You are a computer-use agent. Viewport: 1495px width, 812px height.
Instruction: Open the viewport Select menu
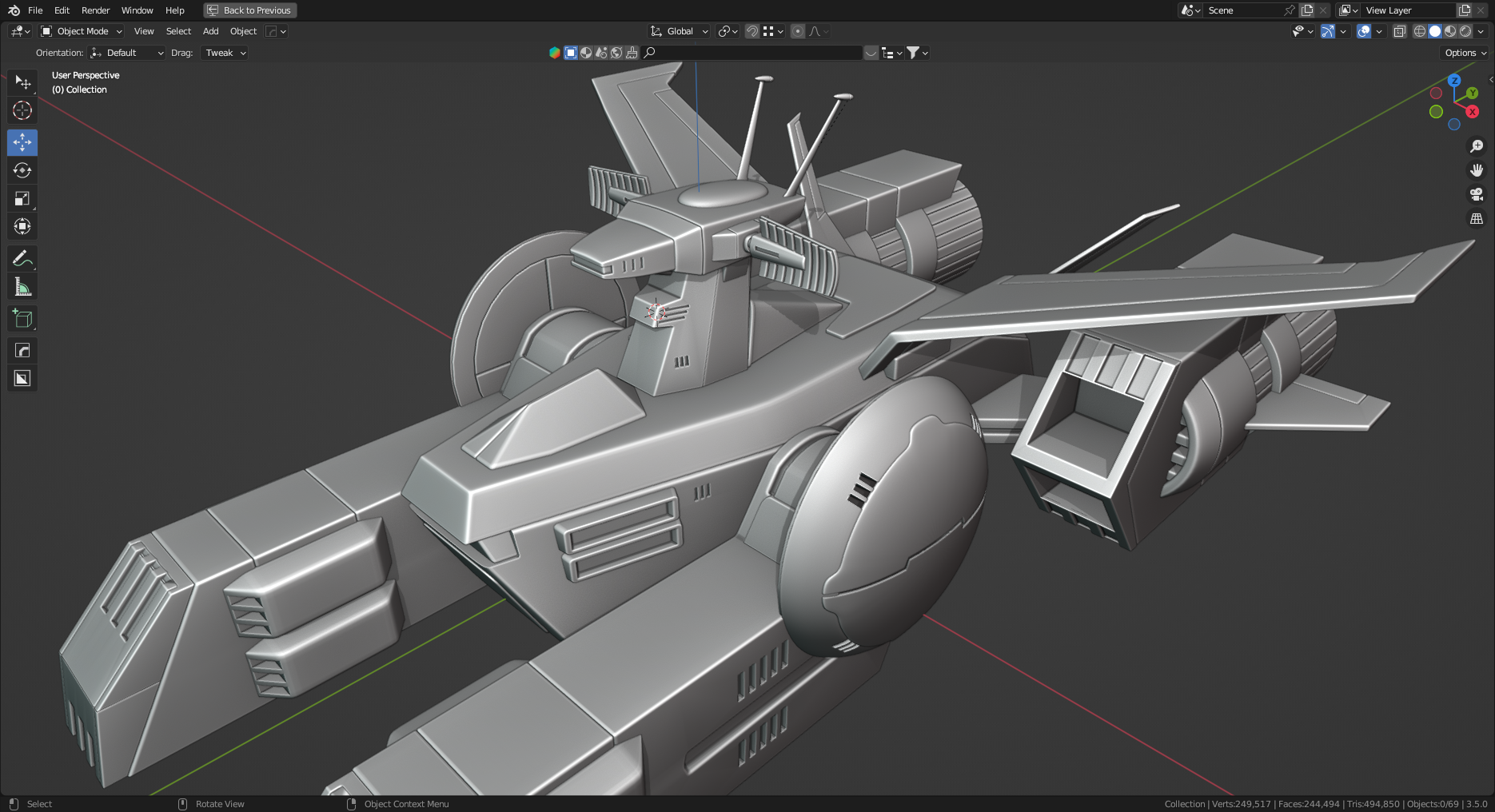[178, 31]
